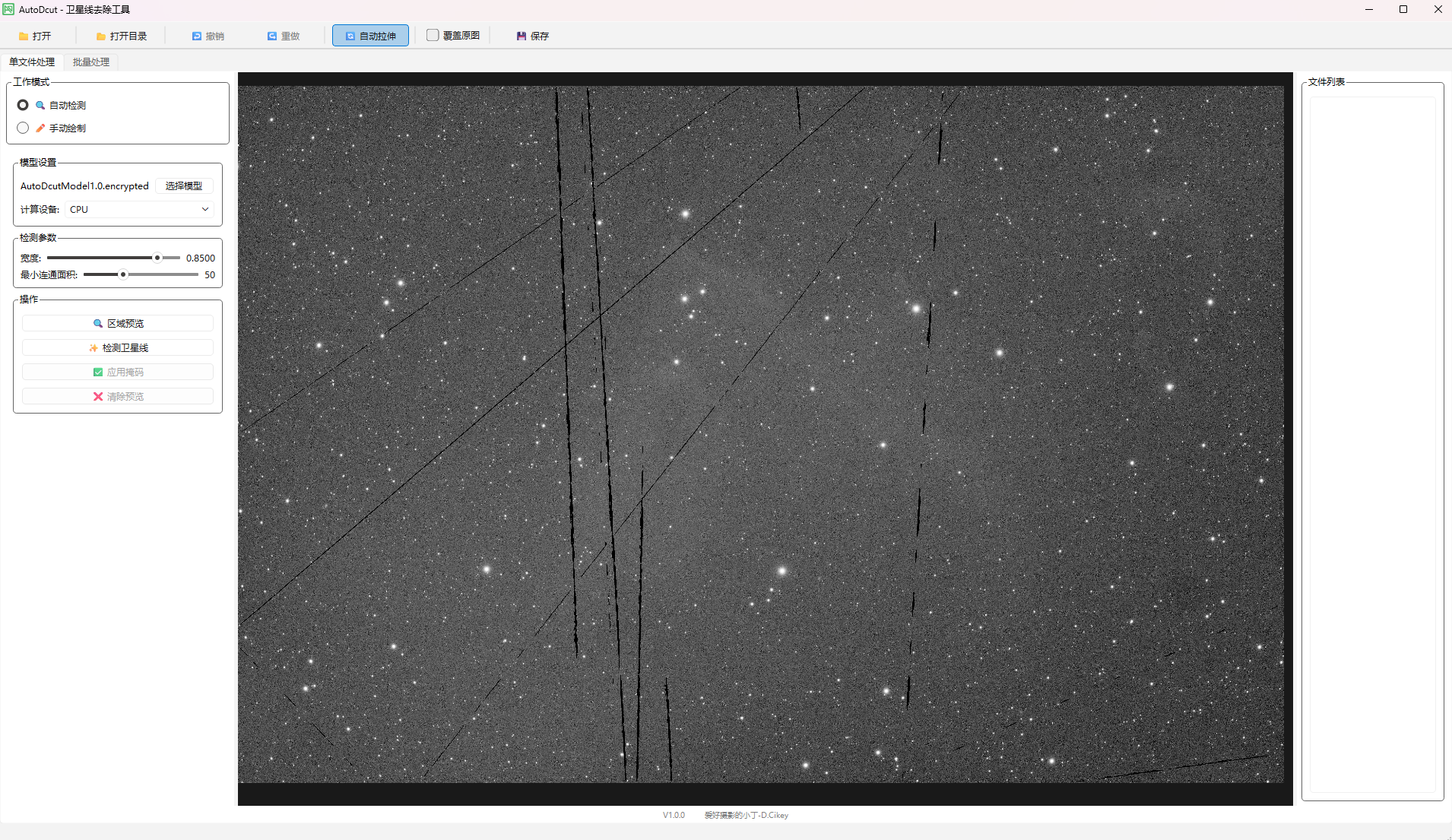The height and width of the screenshot is (840, 1452).
Task: Select the 自动检测 radio option
Action: pyautogui.click(x=23, y=105)
